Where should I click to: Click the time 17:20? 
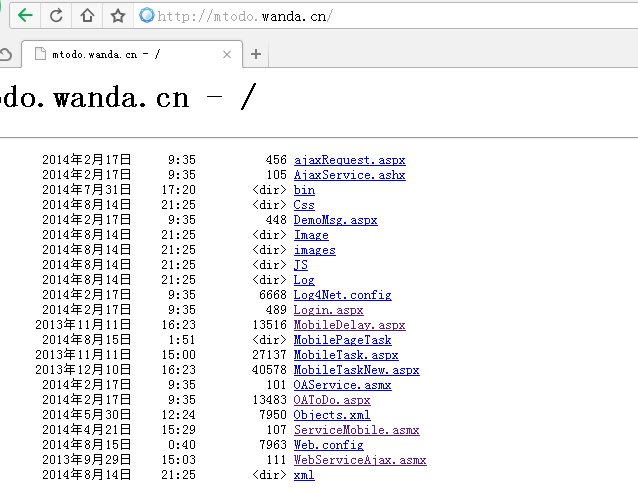pos(178,190)
